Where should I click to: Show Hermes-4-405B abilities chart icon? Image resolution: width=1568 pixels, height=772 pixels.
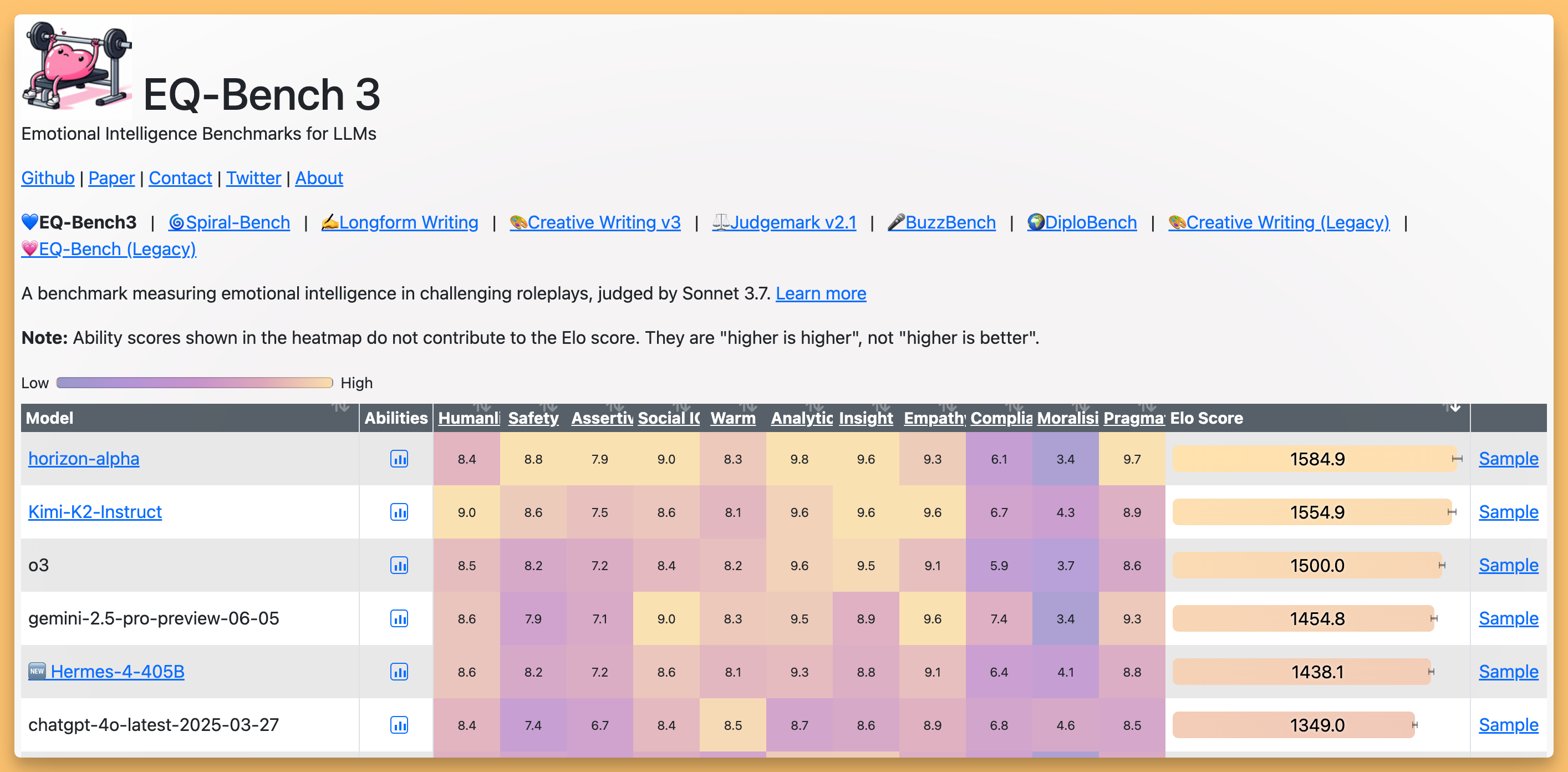pyautogui.click(x=399, y=672)
